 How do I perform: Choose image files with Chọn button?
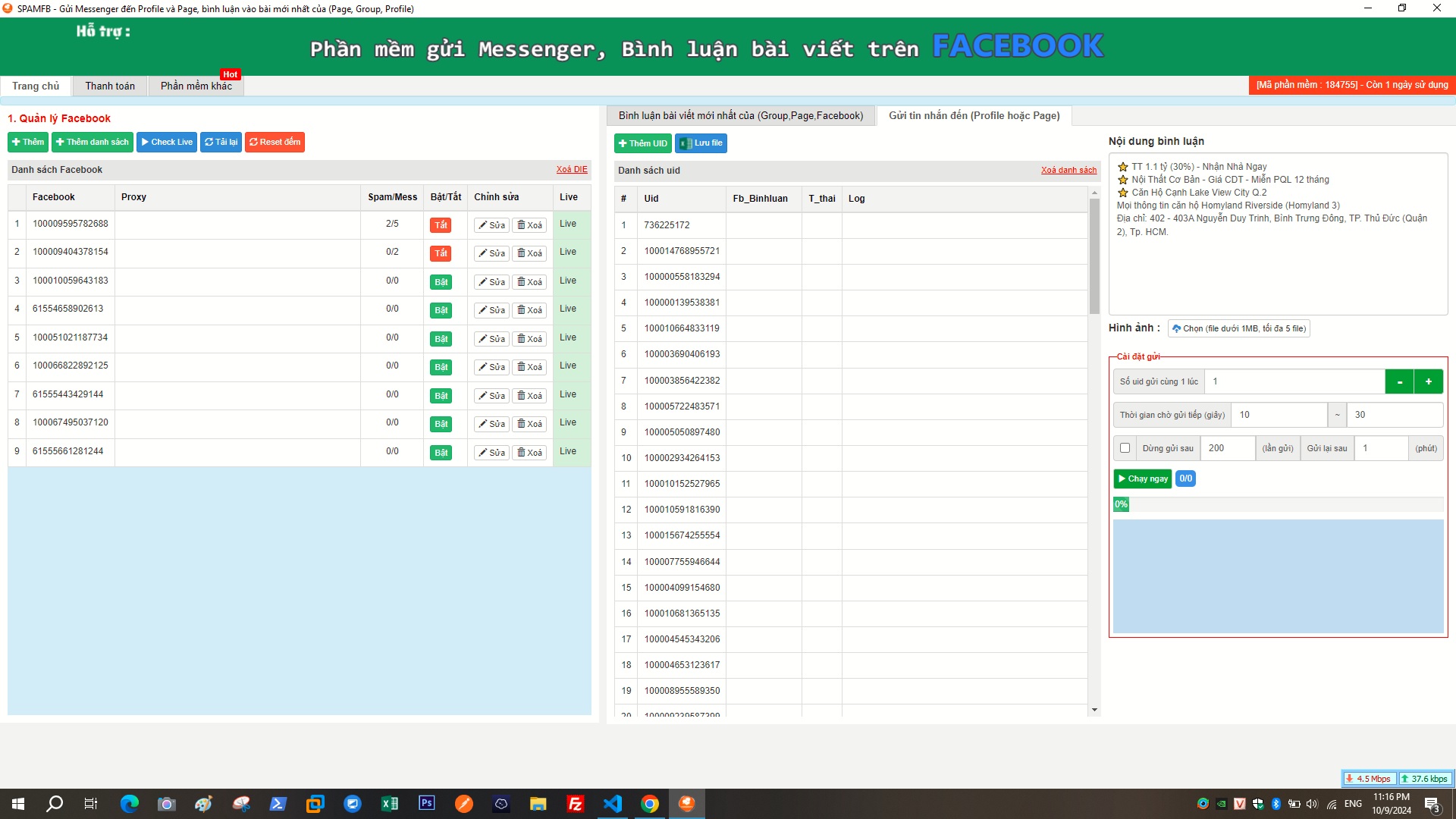pyautogui.click(x=1239, y=328)
